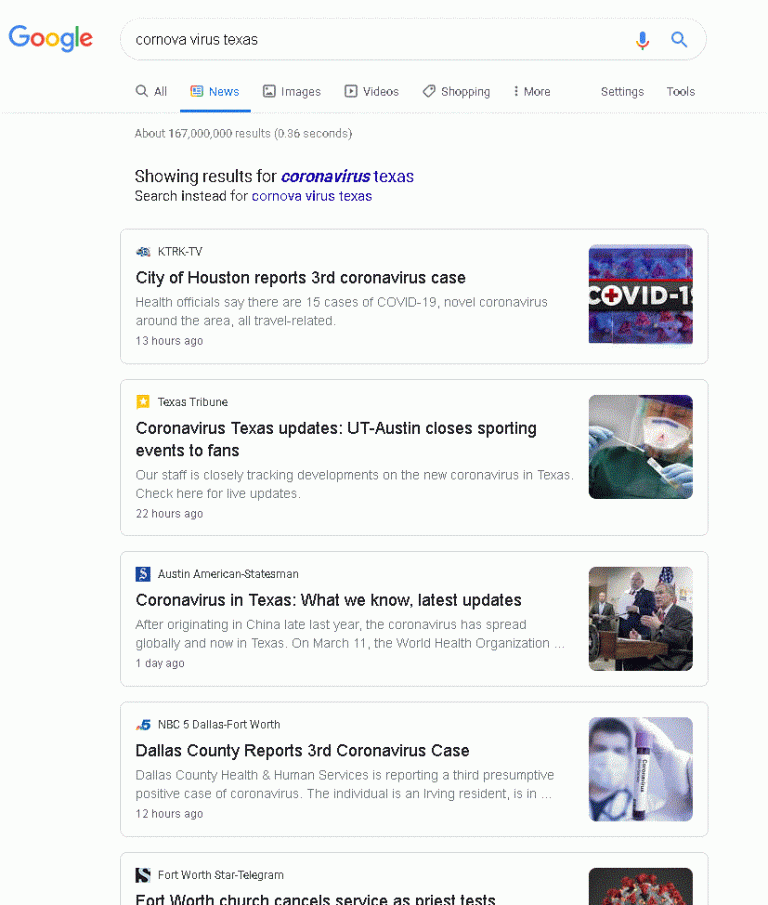Click the corrected 'coronavirus texas' link
768x905 pixels.
347,176
